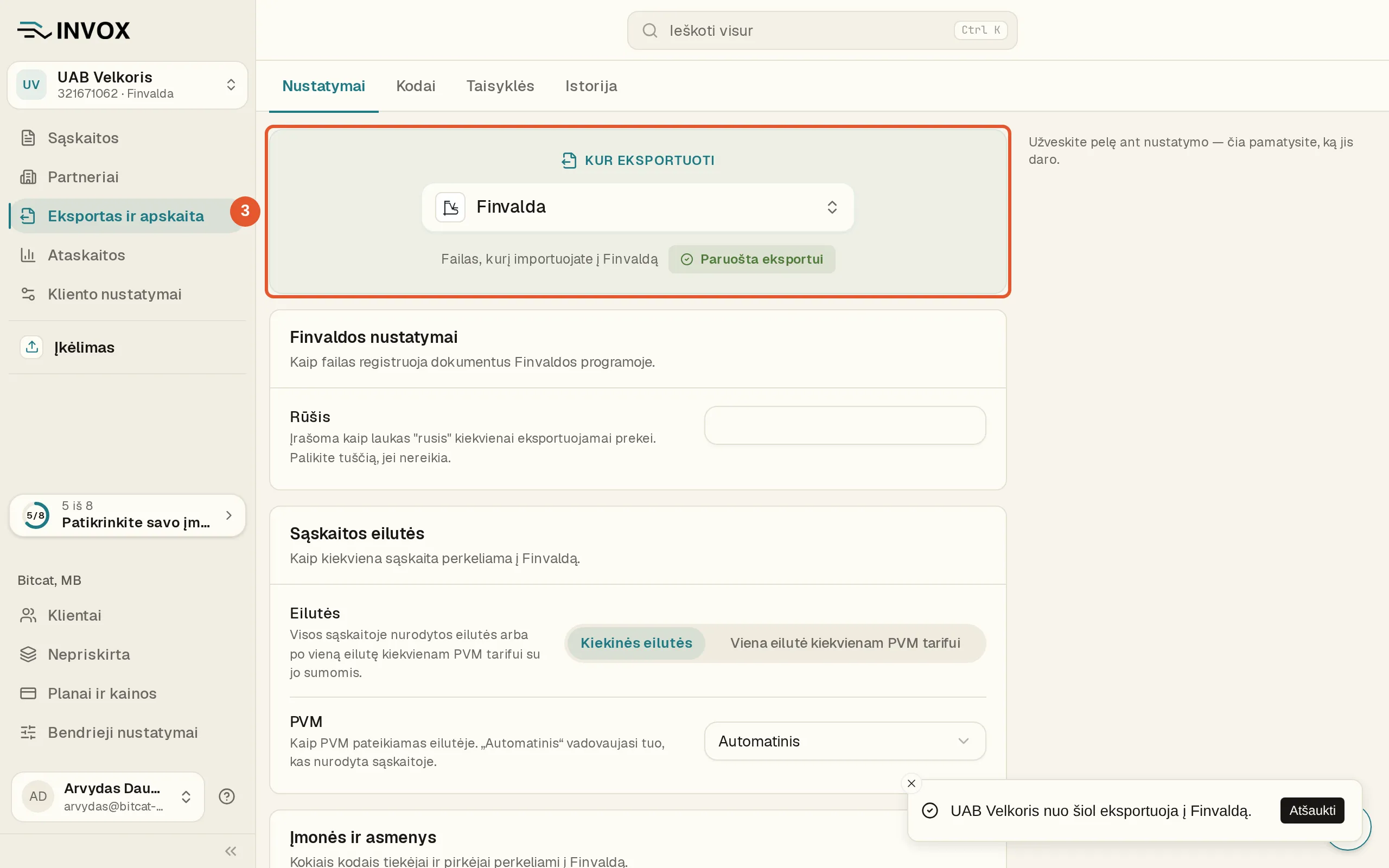Expand the 5 iš 8 onboarding checklist
This screenshot has width=1389, height=868.
pyautogui.click(x=128, y=515)
